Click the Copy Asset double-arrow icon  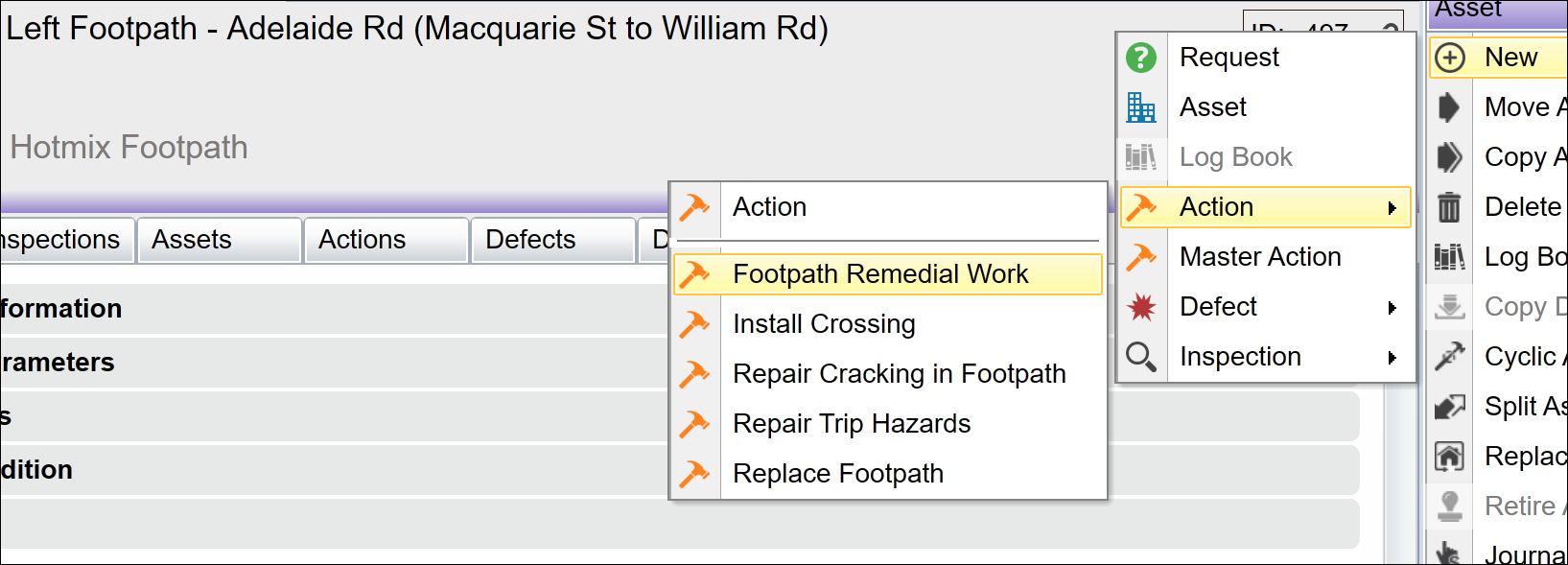tap(1449, 157)
